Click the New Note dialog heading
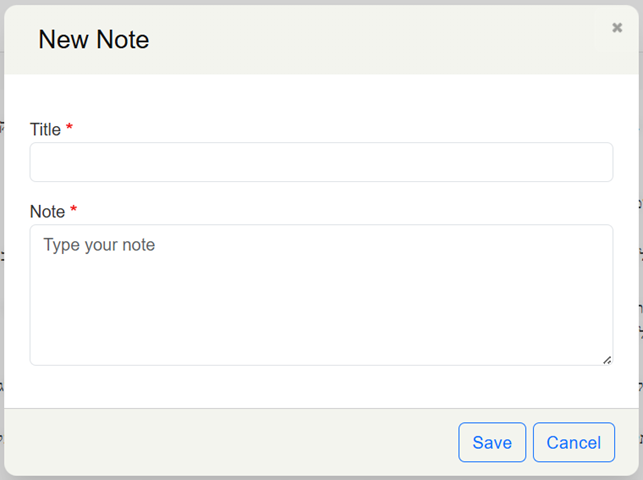Viewport: 643px width, 480px height. [93, 40]
